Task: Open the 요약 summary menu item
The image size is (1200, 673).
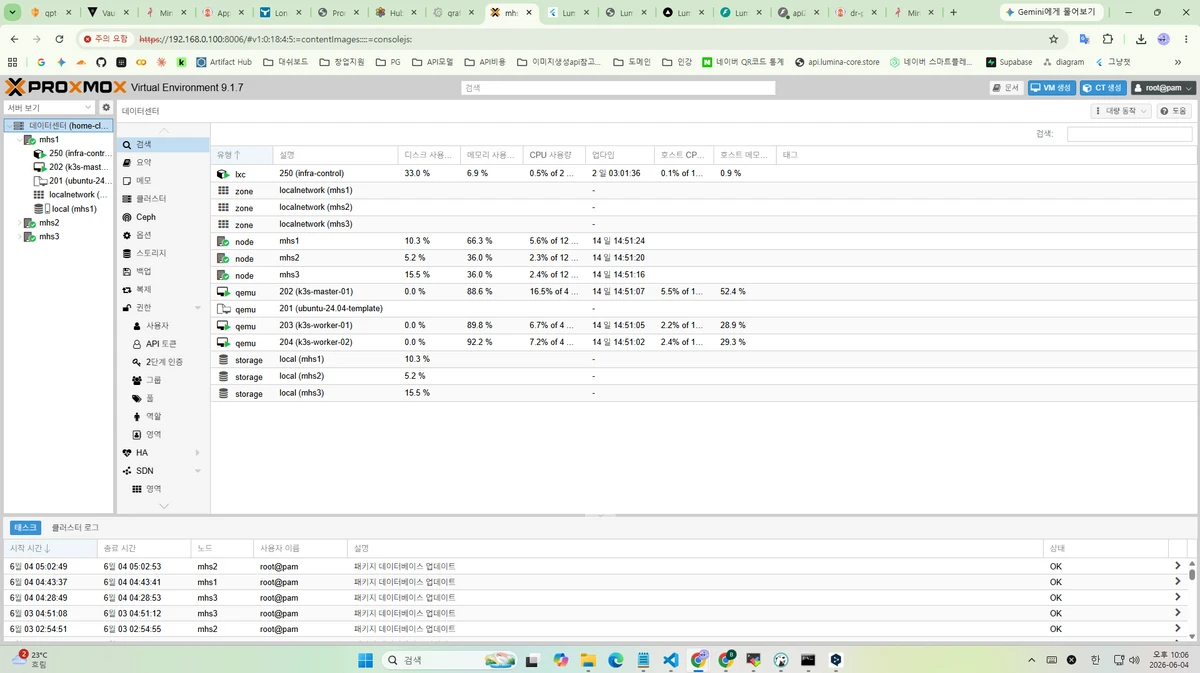Action: pyautogui.click(x=163, y=162)
